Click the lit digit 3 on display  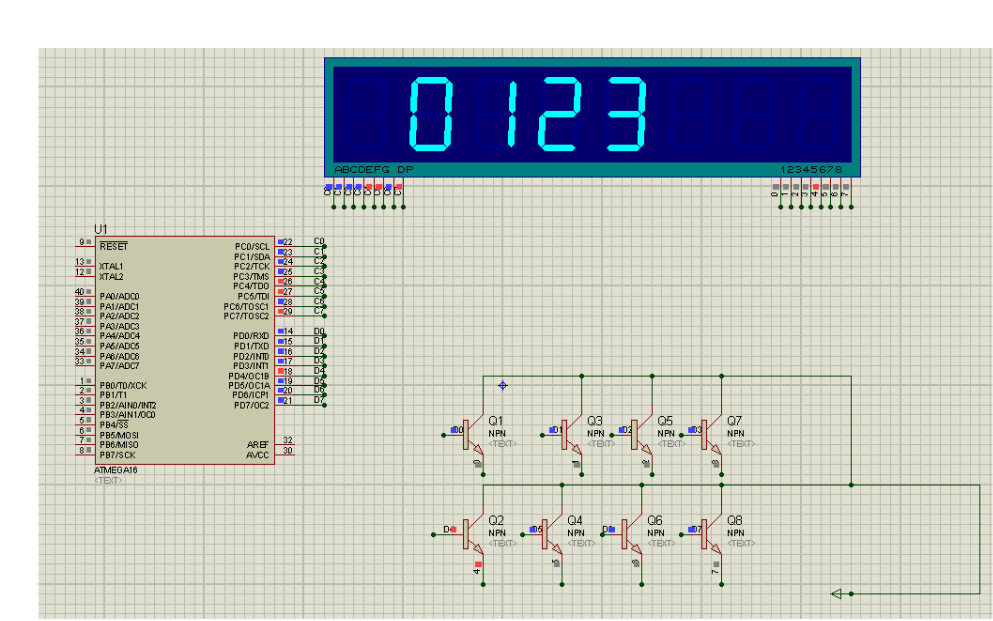click(626, 113)
